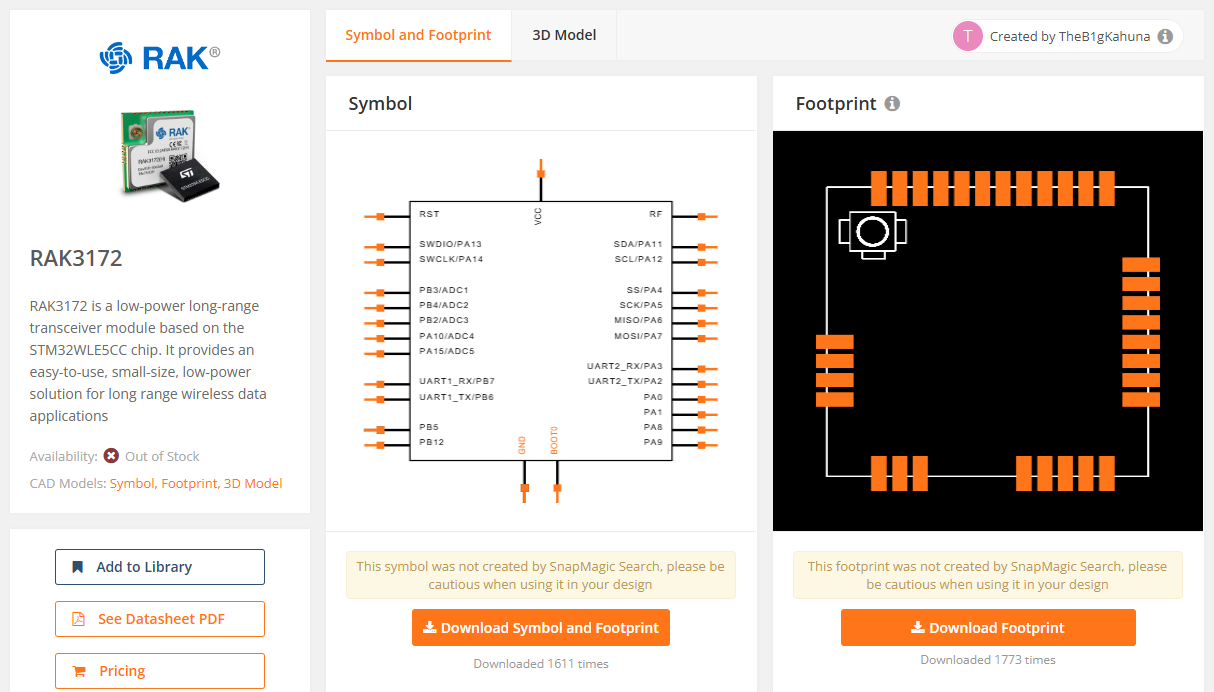The image size is (1214, 692).
Task: Click the symbol schematic preview
Action: pyautogui.click(x=541, y=331)
